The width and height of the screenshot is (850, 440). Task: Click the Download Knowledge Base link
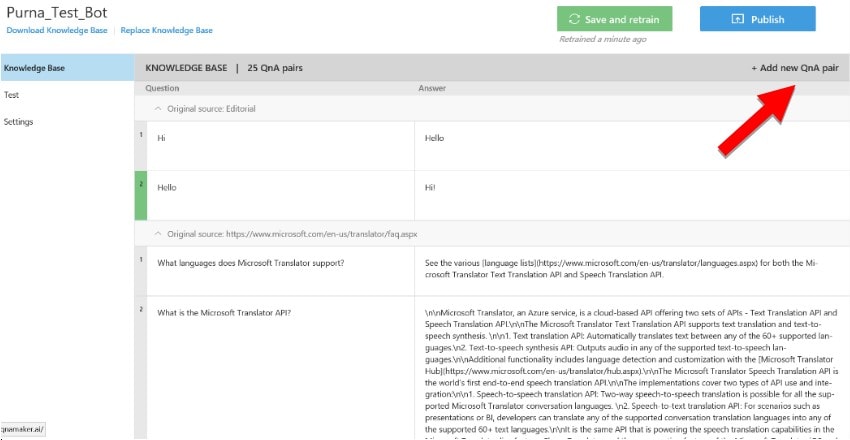56,31
